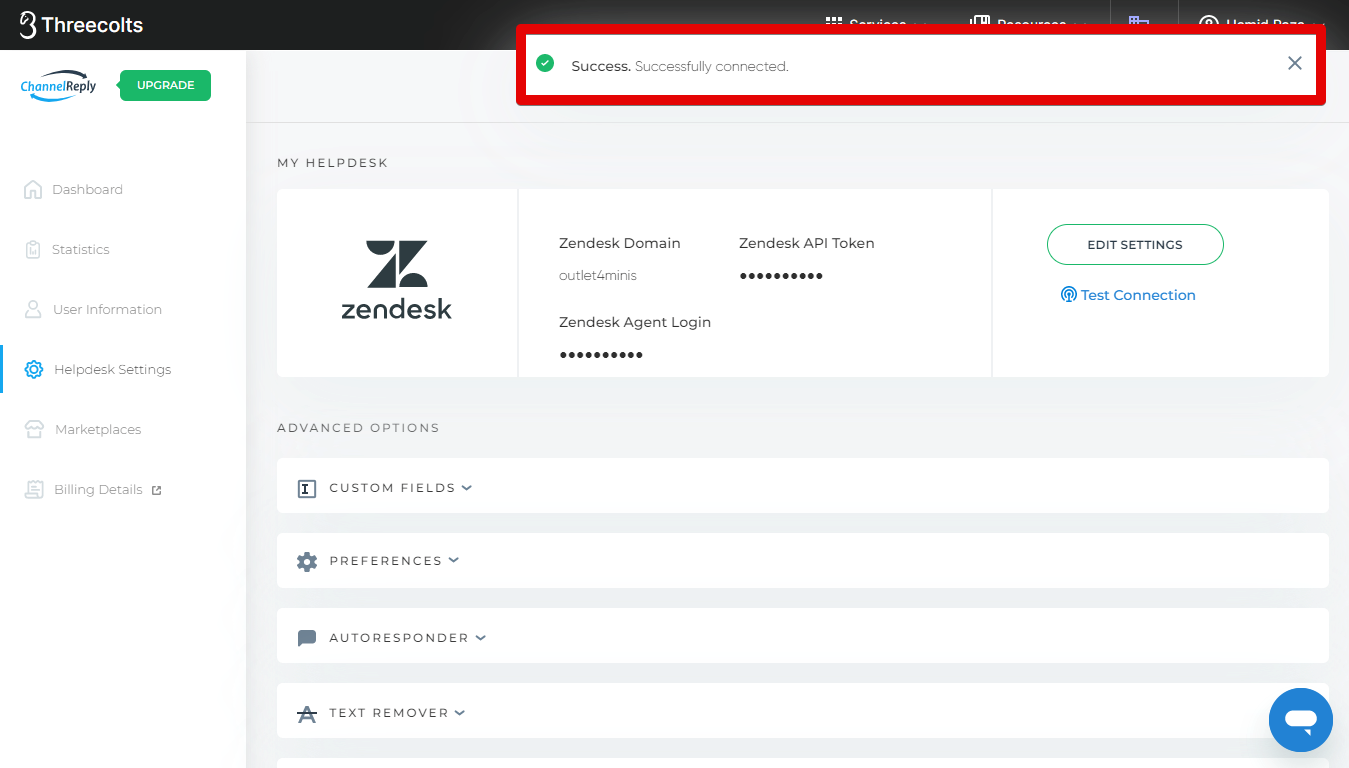Click the Zendesk API Token masked value
The height and width of the screenshot is (768, 1349).
(781, 276)
